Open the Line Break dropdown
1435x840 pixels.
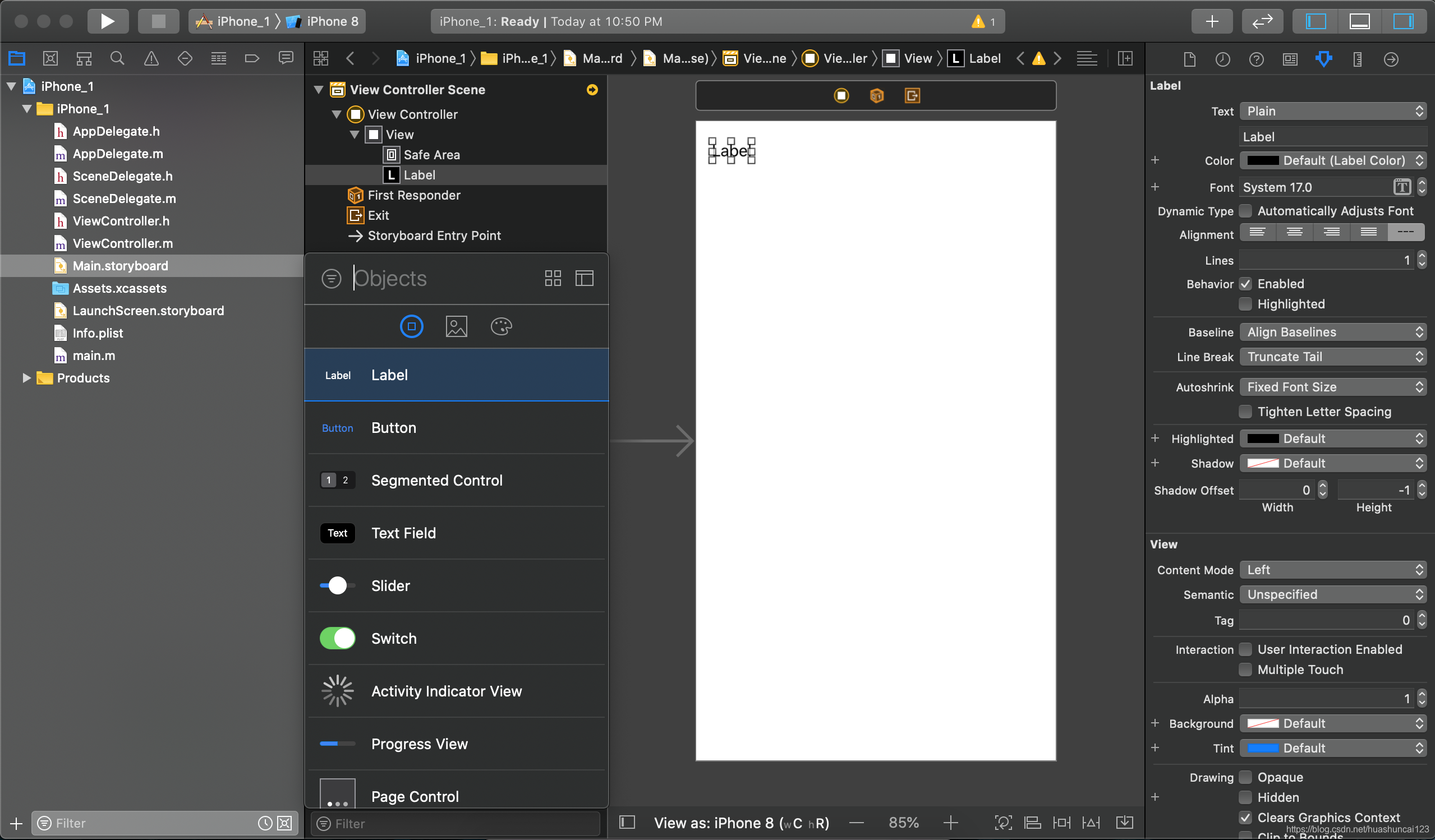coord(1332,357)
